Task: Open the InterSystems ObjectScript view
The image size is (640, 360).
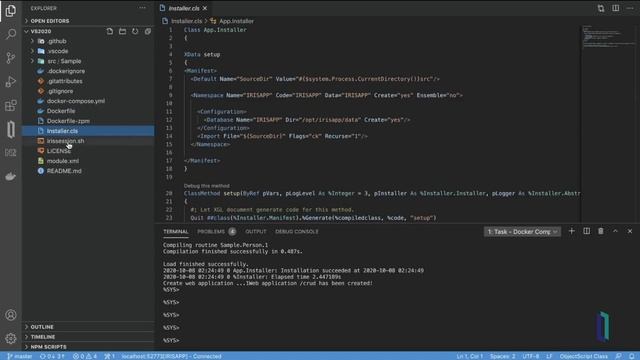Action: 11,129
